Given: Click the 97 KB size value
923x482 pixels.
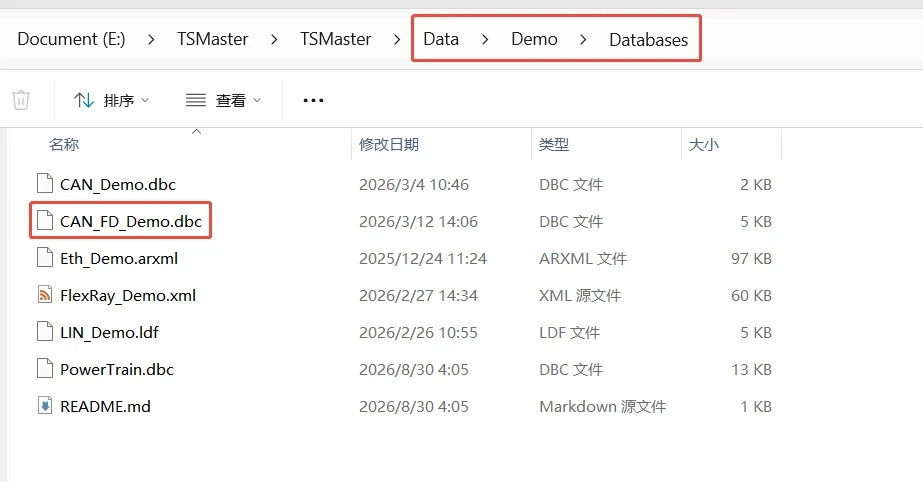Looking at the screenshot, I should [x=751, y=258].
